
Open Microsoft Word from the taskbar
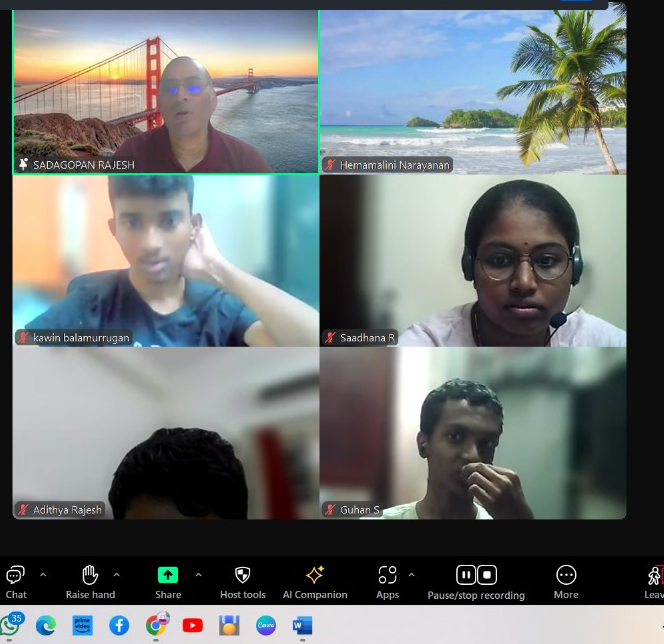[302, 625]
